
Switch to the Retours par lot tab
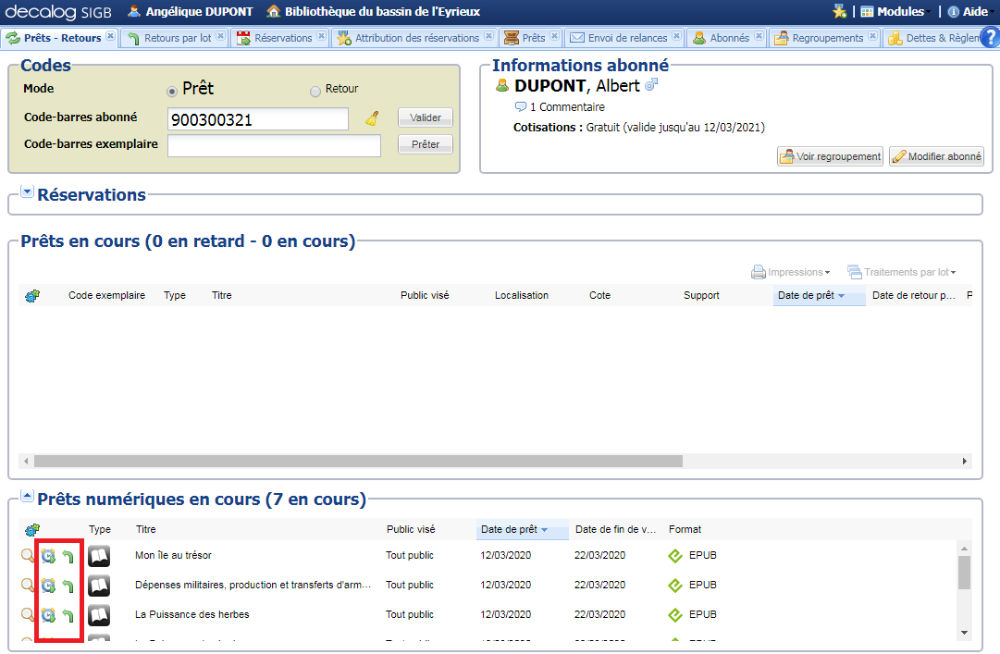177,38
